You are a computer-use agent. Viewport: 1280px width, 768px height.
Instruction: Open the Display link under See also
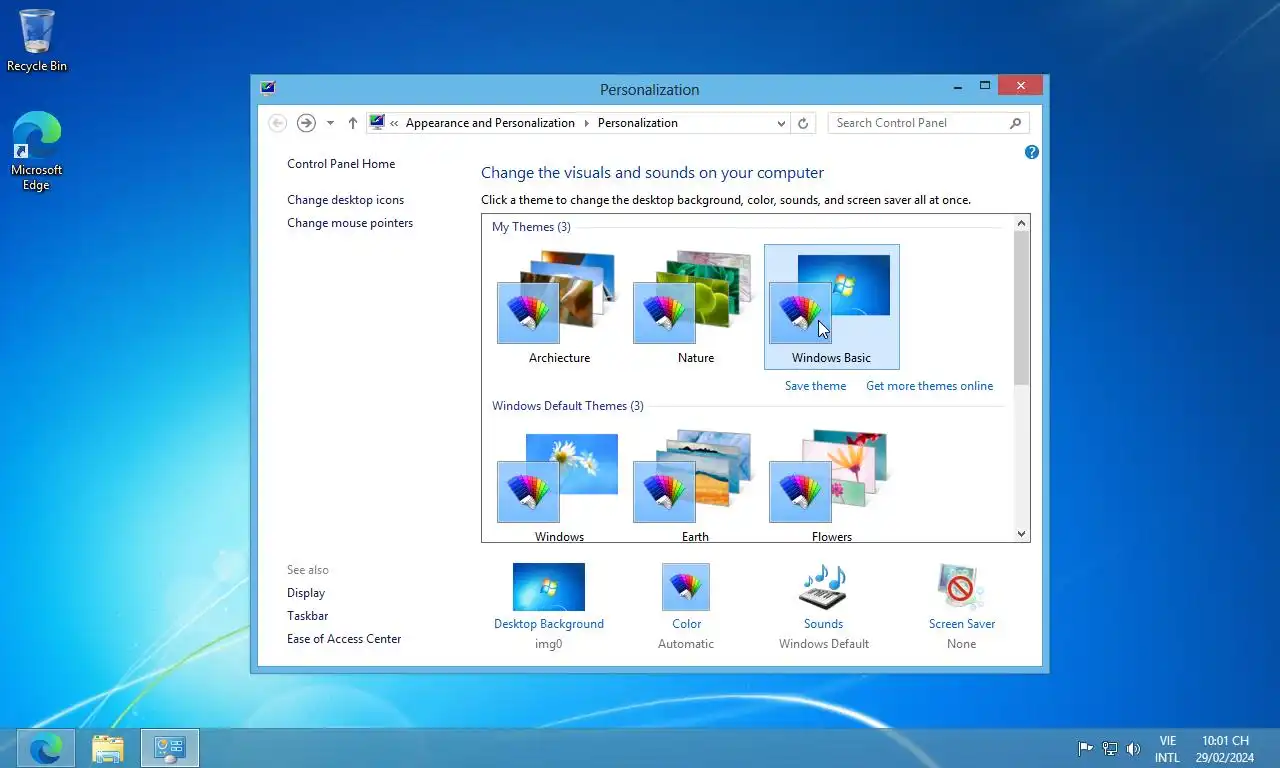coord(306,593)
